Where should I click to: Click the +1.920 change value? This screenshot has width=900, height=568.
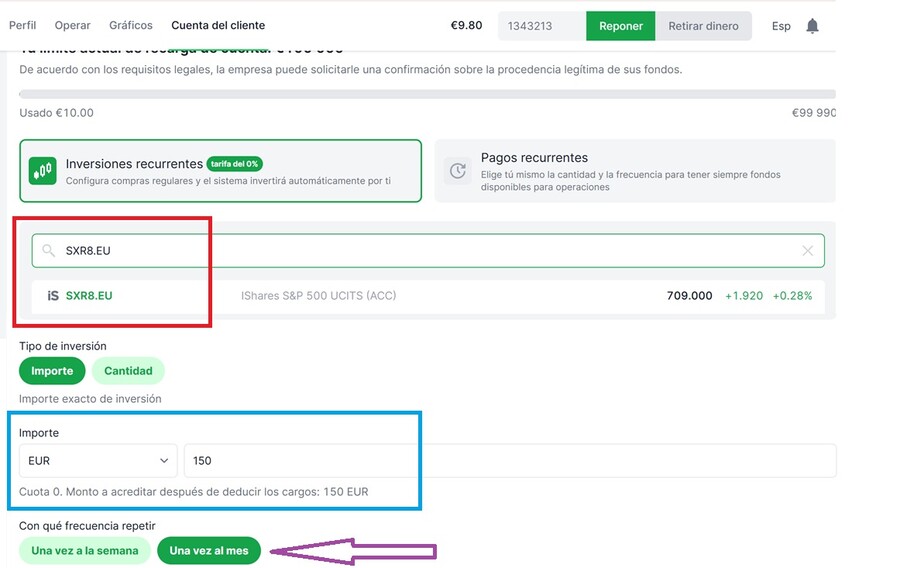(x=744, y=295)
